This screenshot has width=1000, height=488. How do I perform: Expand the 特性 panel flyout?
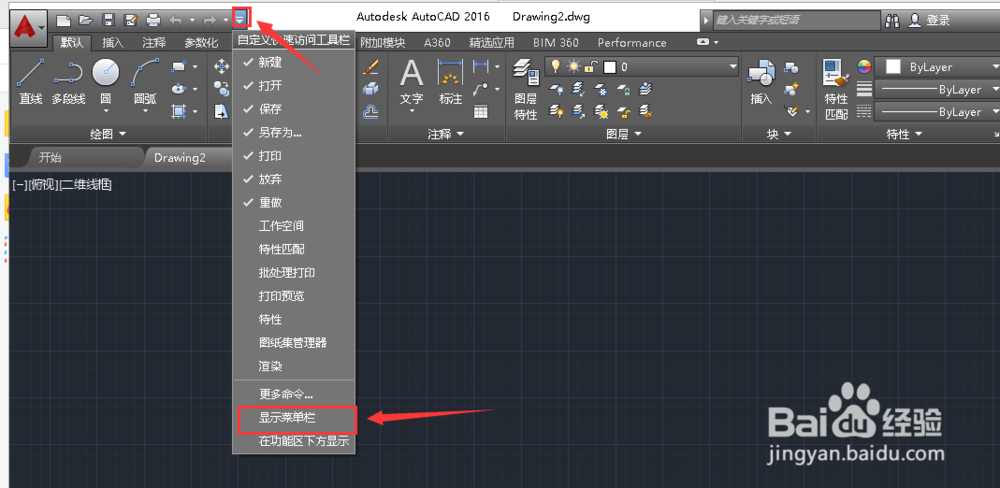click(x=906, y=134)
